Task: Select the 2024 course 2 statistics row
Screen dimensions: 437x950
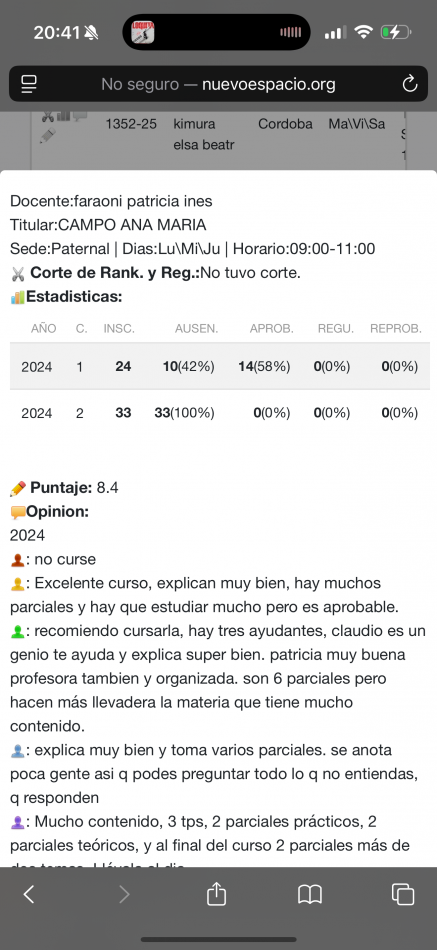Action: point(219,413)
